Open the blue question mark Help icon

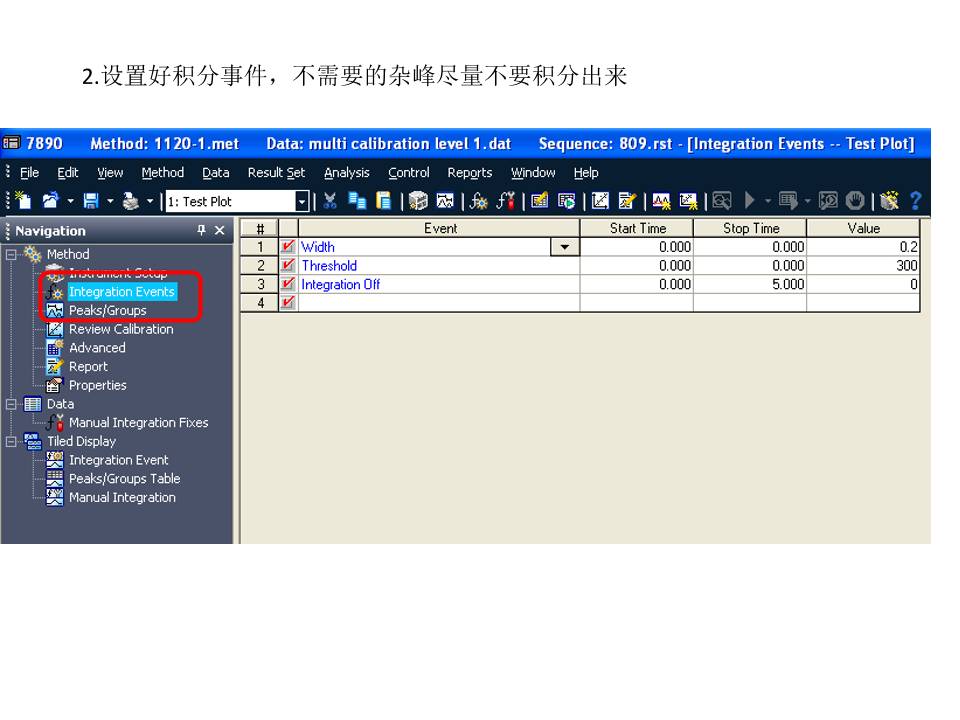914,202
